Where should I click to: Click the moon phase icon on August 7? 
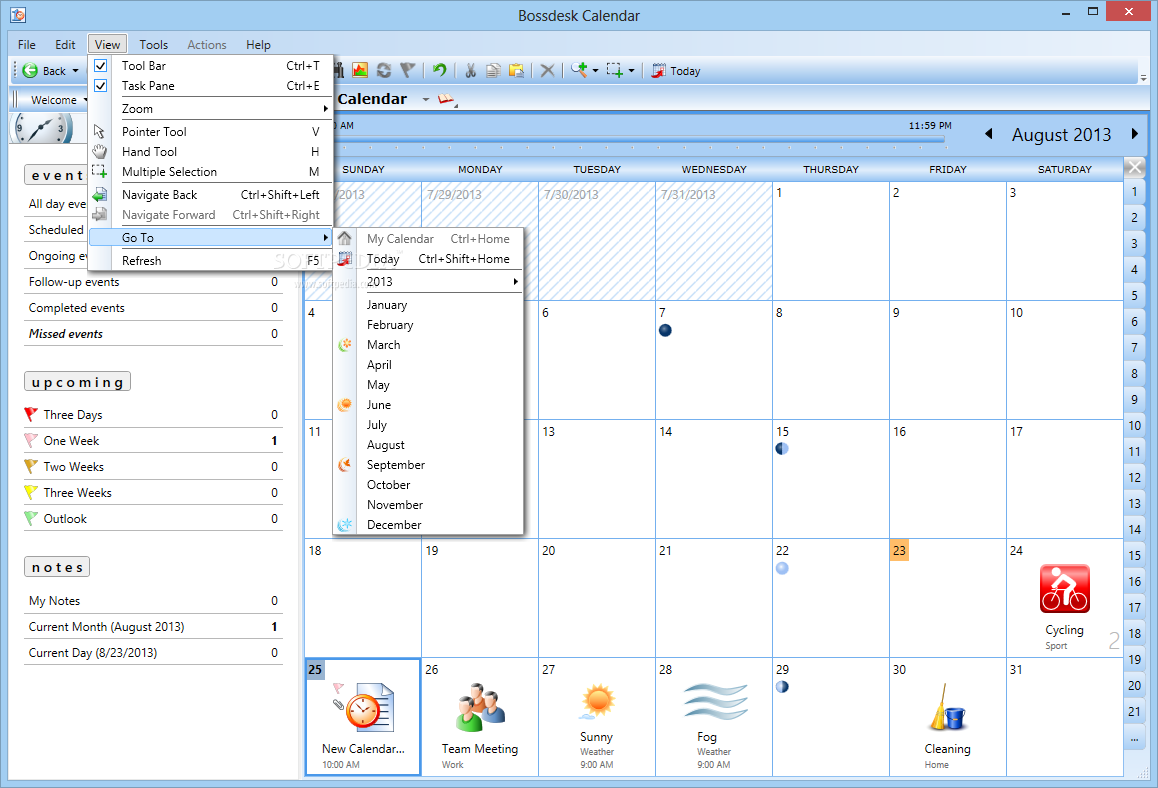coord(665,330)
